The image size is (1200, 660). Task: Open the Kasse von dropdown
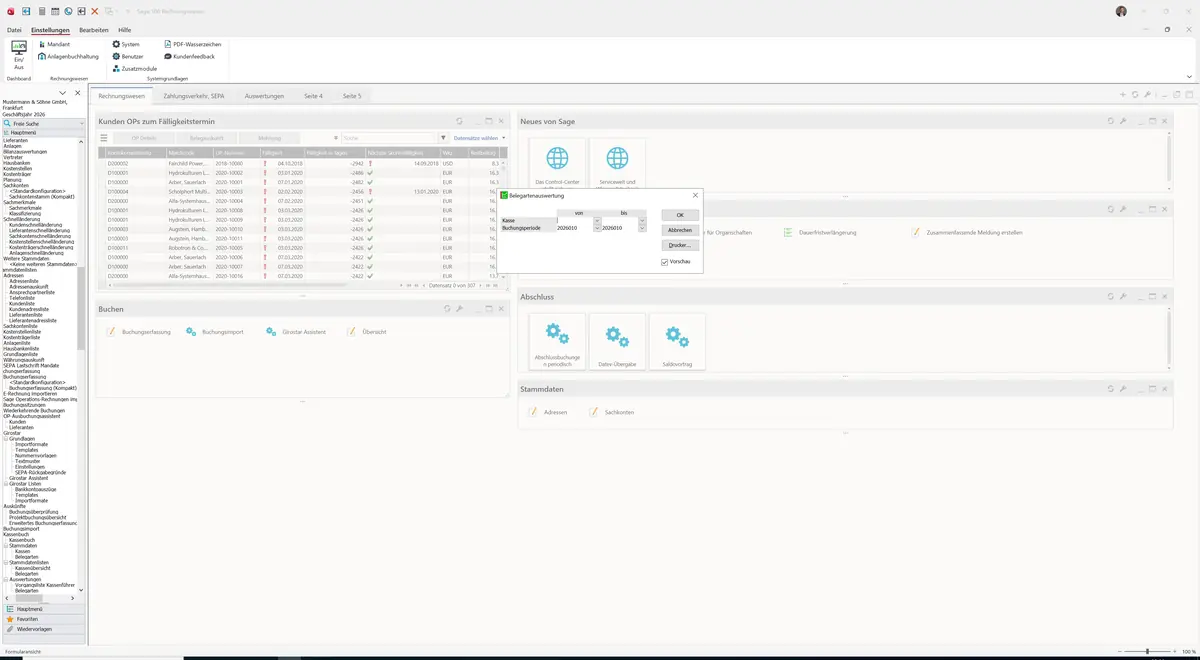click(597, 220)
